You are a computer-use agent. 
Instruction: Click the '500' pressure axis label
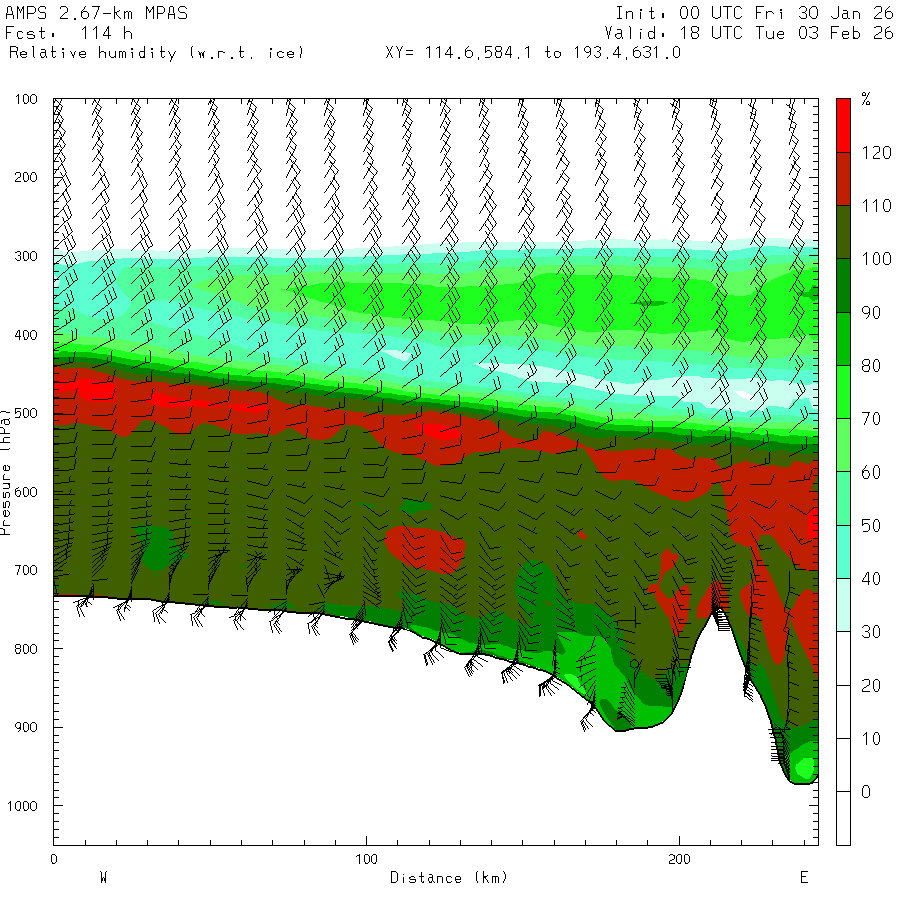pos(26,413)
